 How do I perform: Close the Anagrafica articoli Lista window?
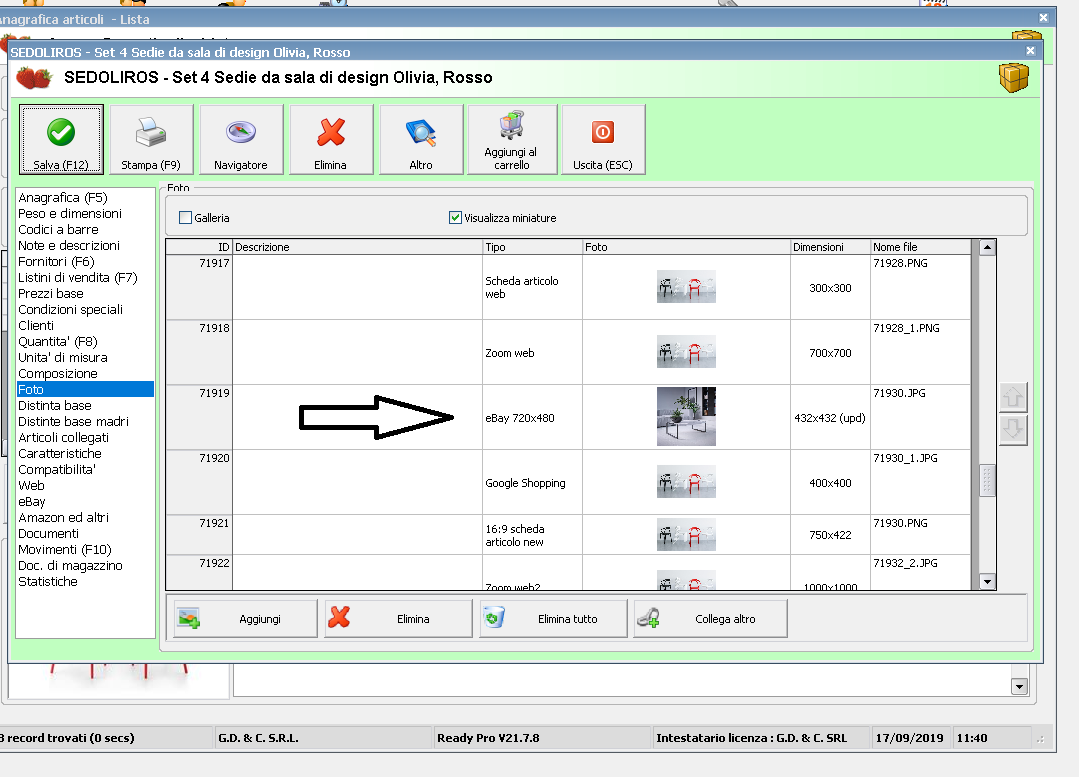pyautogui.click(x=1043, y=18)
